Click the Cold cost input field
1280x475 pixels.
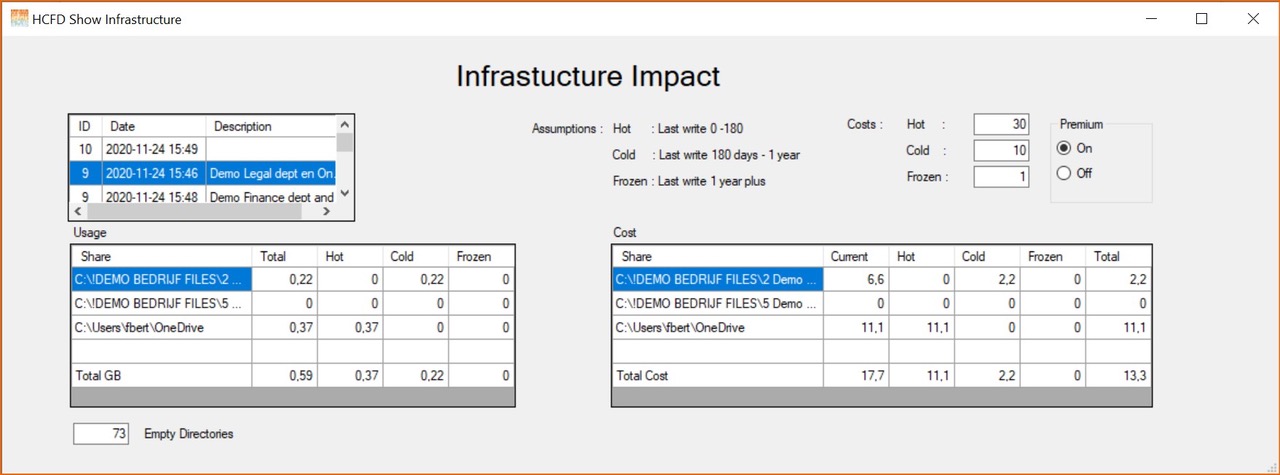tap(1001, 150)
